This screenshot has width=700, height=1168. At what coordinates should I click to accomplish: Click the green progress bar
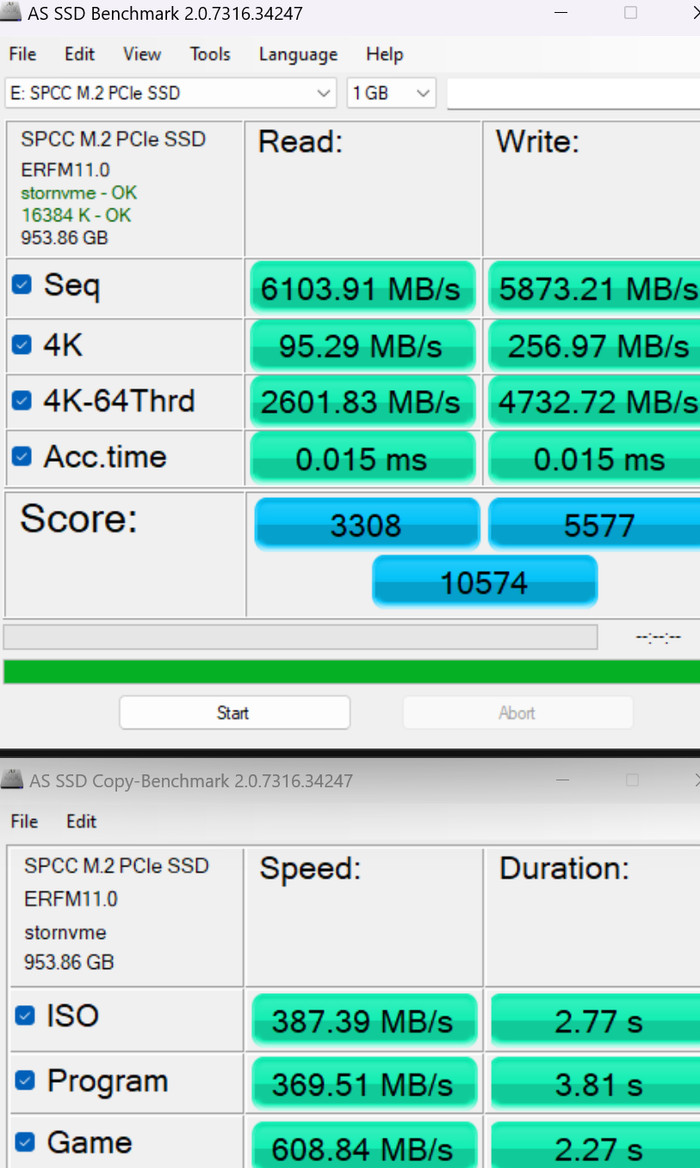point(350,672)
